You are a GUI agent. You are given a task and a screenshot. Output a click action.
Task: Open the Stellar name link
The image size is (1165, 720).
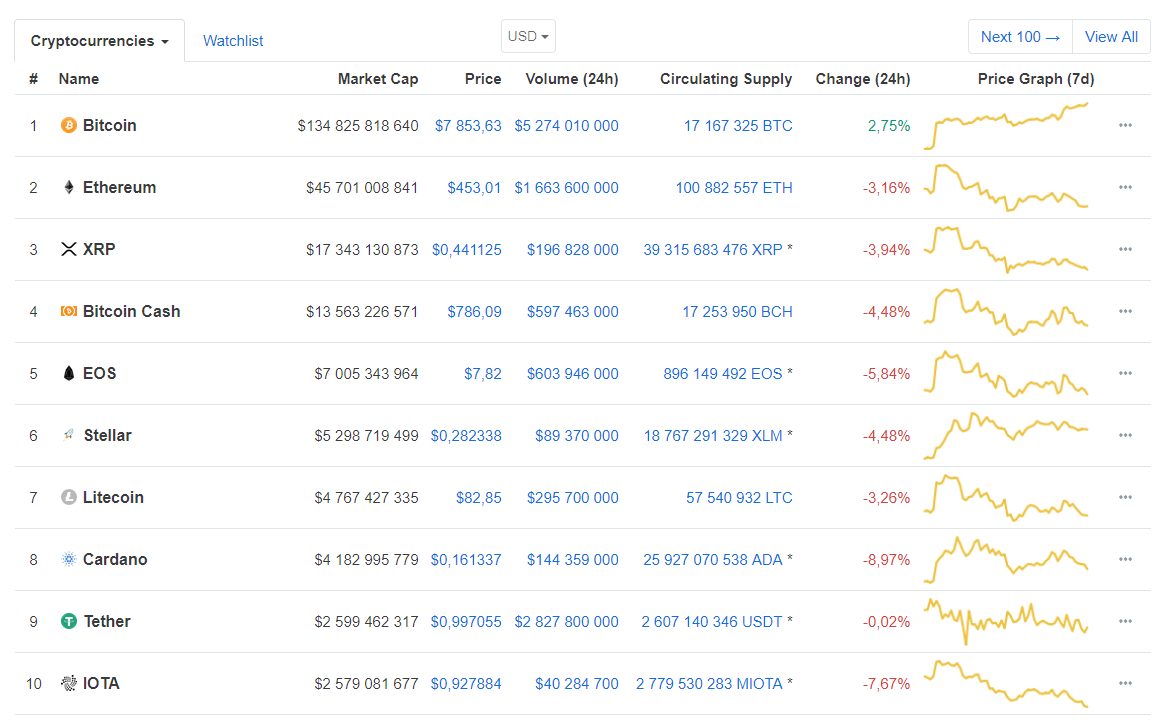tap(107, 435)
